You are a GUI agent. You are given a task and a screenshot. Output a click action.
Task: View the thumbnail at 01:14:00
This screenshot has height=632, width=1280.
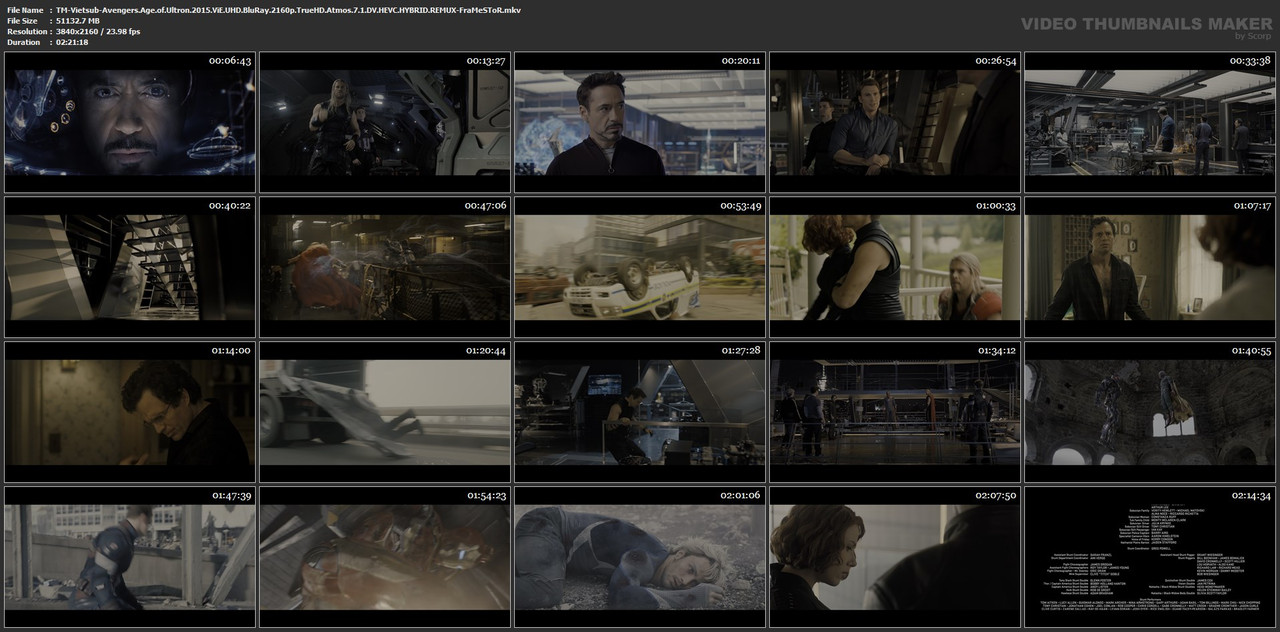coord(130,412)
